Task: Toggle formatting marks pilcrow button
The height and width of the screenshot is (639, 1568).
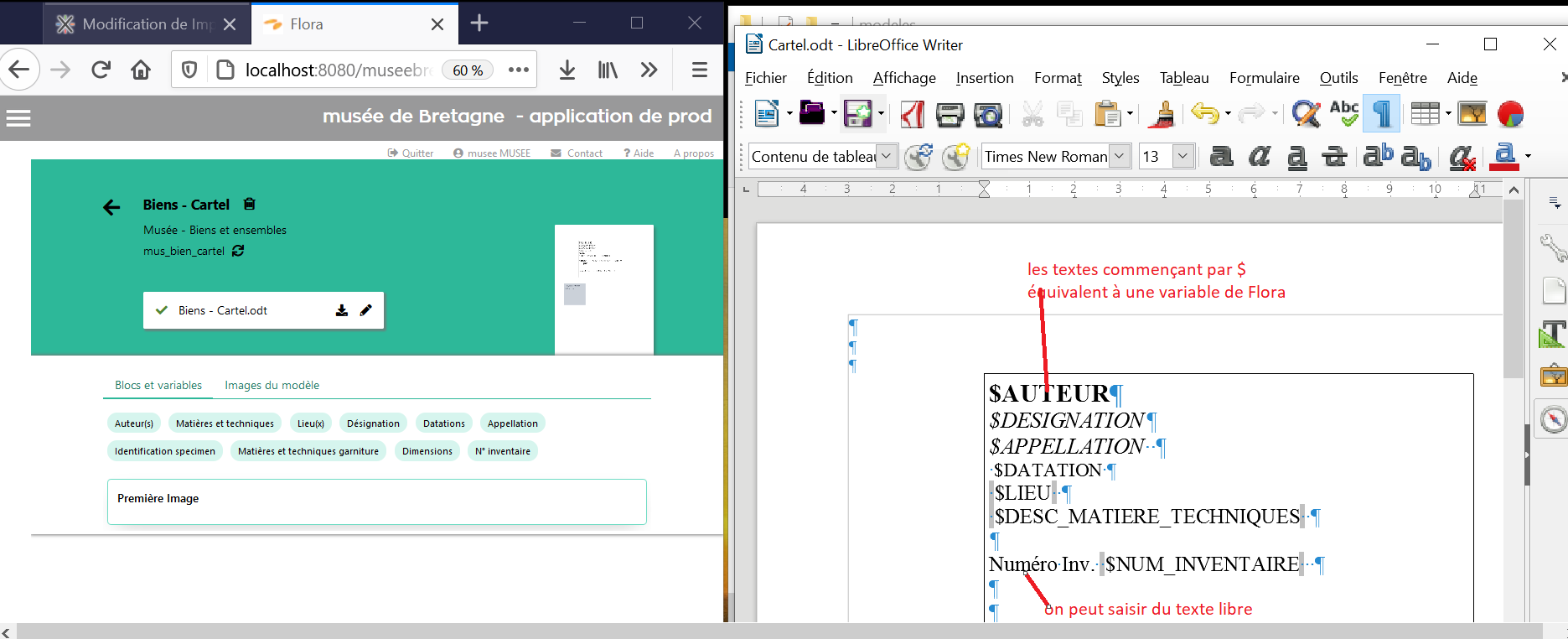Action: click(1382, 113)
